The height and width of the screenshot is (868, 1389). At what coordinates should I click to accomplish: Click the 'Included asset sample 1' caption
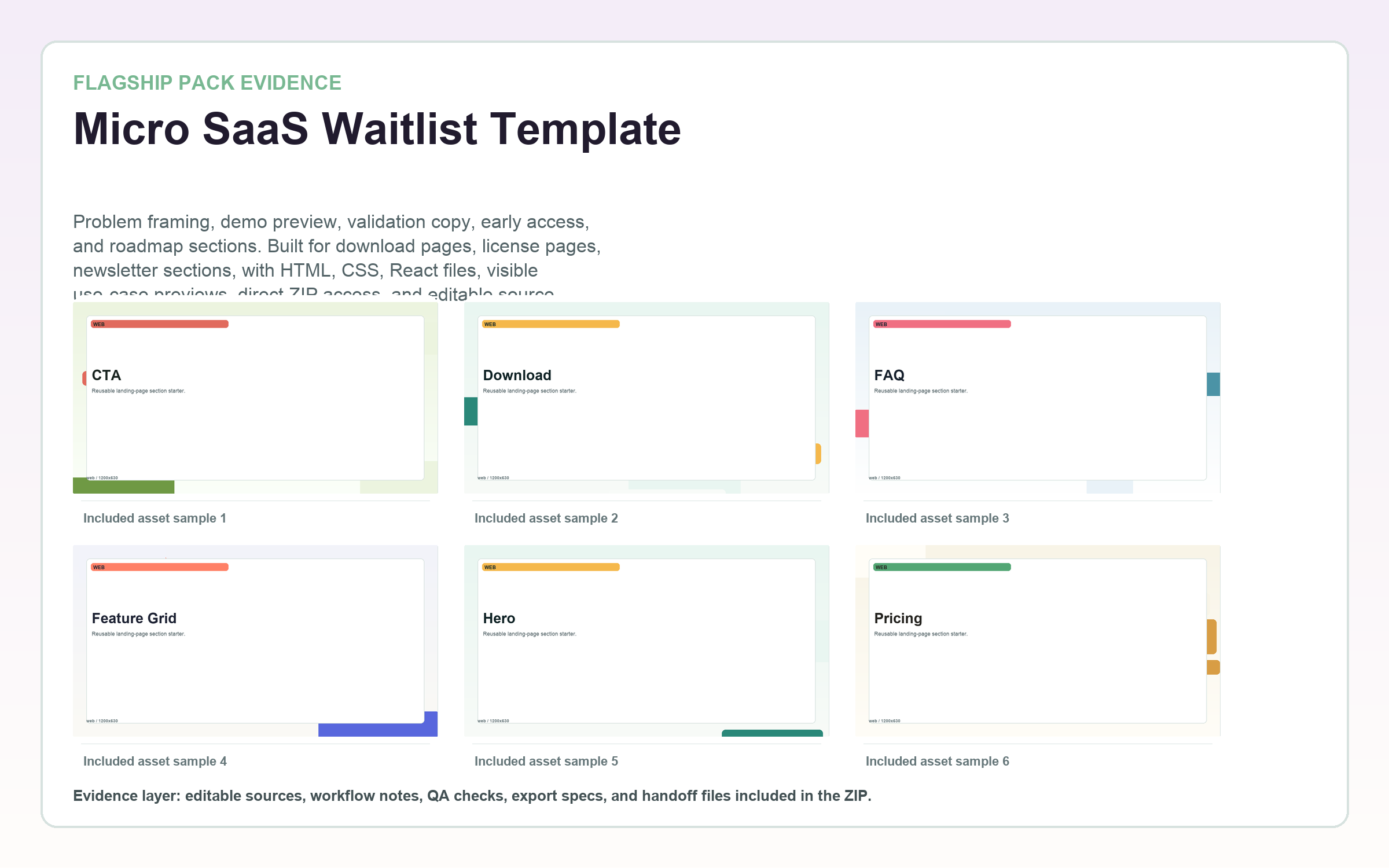click(x=155, y=518)
